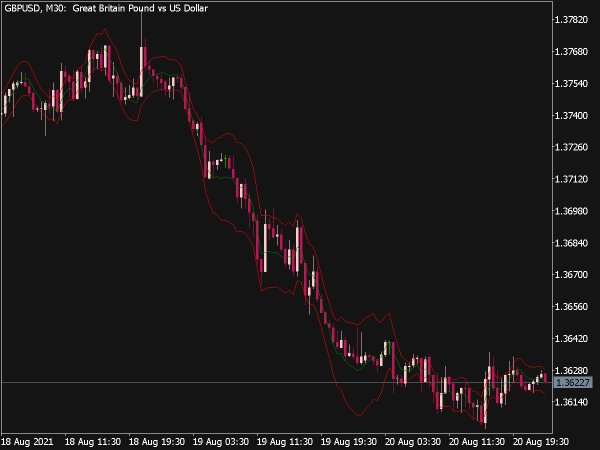This screenshot has width=600, height=450.
Task: Click the 1.36700 price scale label
Action: pyautogui.click(x=571, y=275)
